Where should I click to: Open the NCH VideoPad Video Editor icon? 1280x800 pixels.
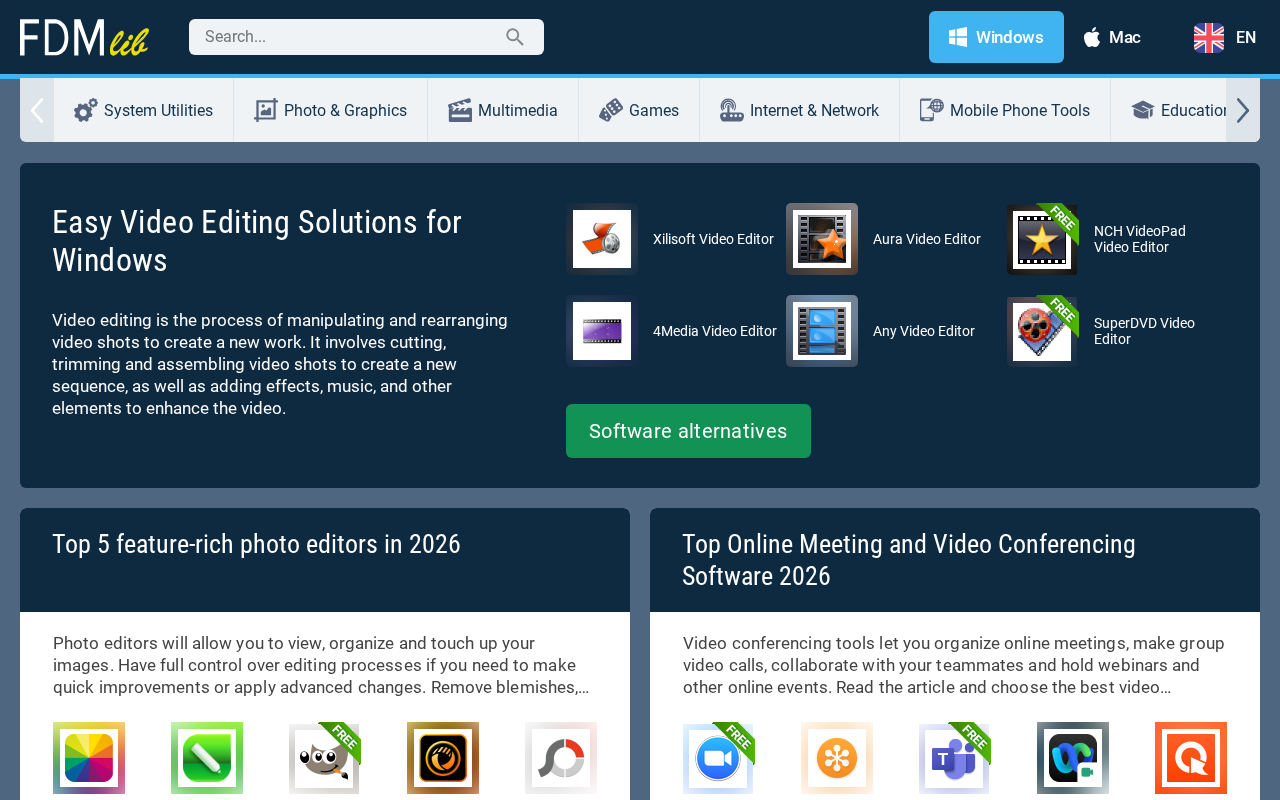click(1042, 239)
